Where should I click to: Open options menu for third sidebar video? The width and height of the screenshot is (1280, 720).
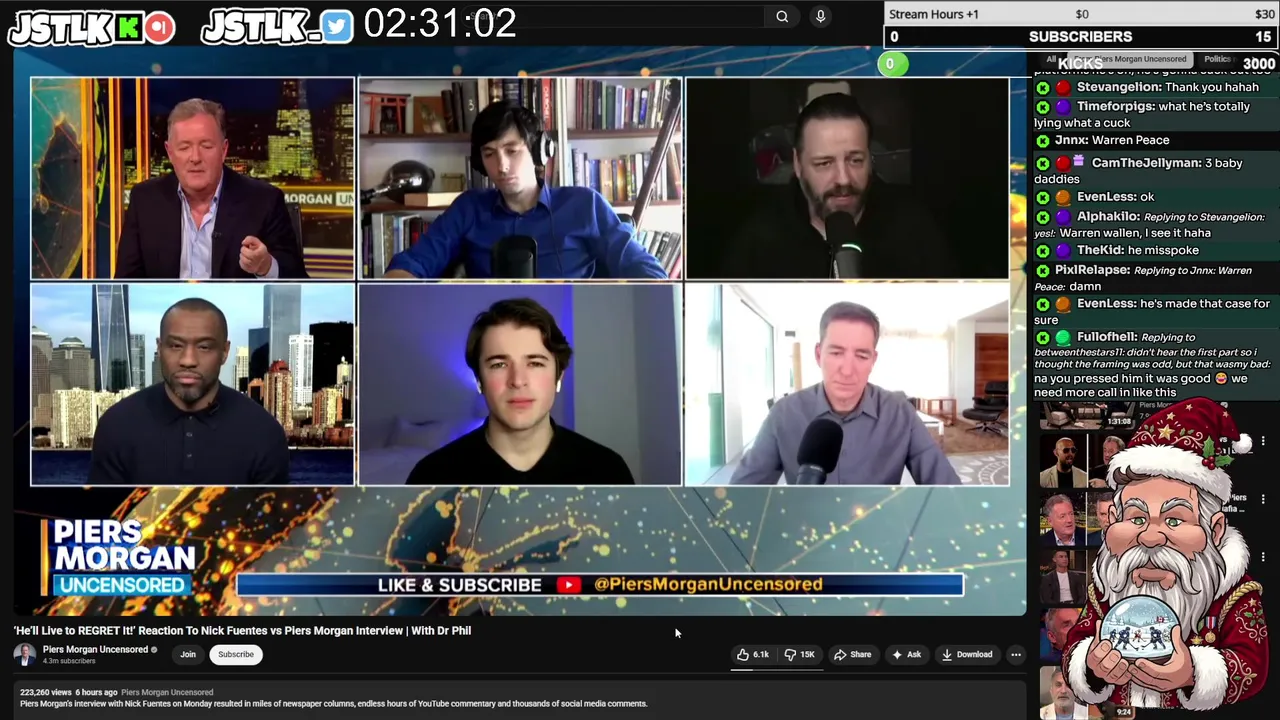(x=1263, y=557)
